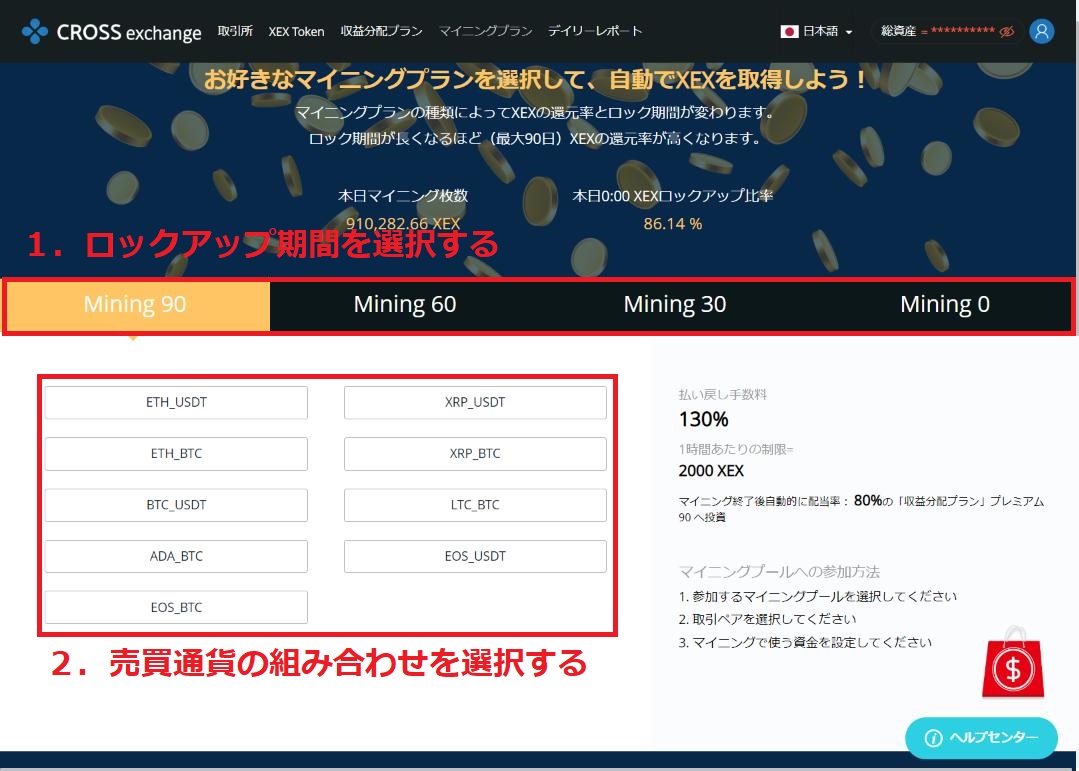Click the マイニングプールへの参加方法 heading
Image resolution: width=1079 pixels, height=771 pixels.
(779, 572)
